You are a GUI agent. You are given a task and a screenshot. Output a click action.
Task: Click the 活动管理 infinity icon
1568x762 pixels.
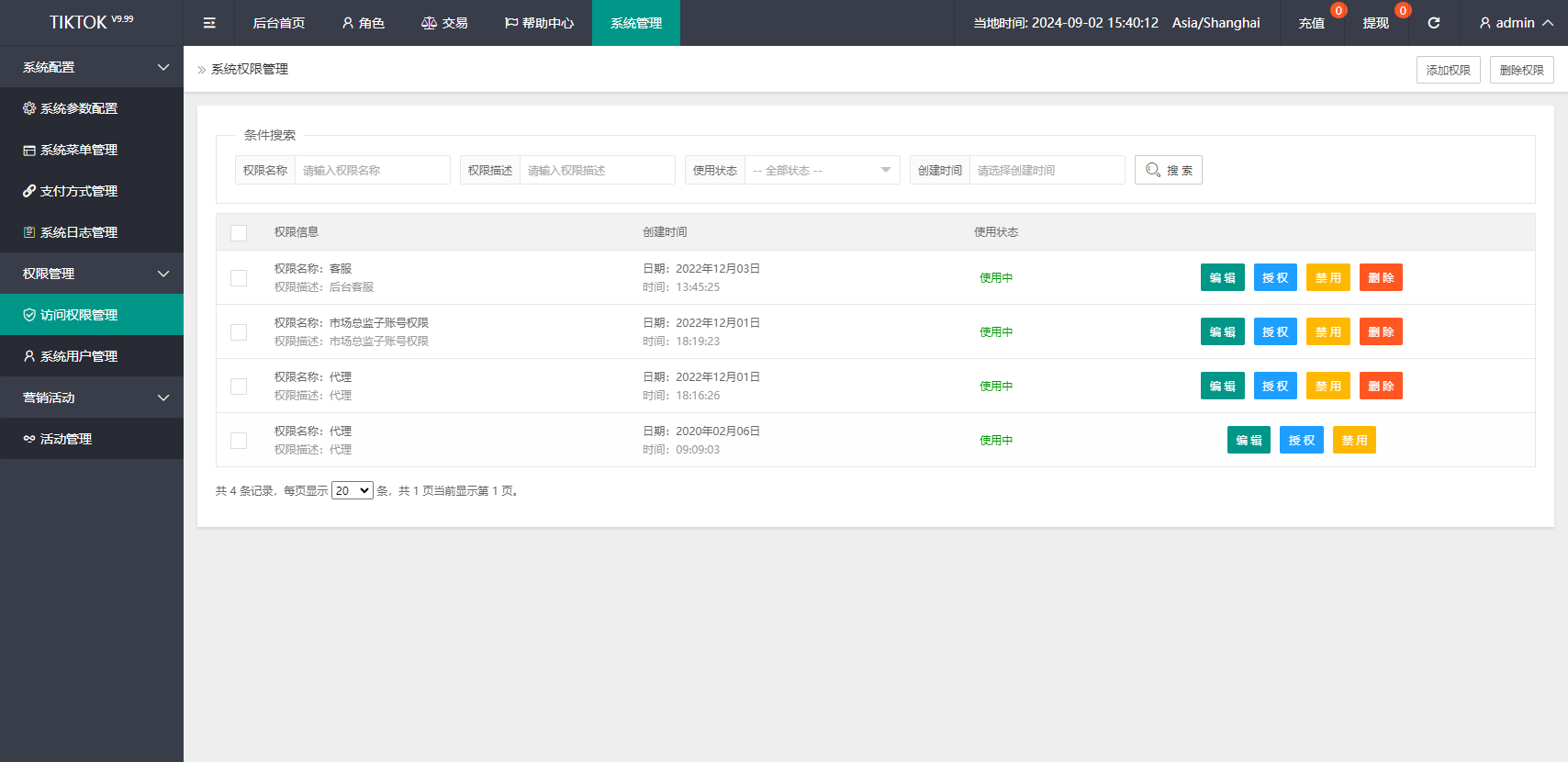[x=29, y=439]
